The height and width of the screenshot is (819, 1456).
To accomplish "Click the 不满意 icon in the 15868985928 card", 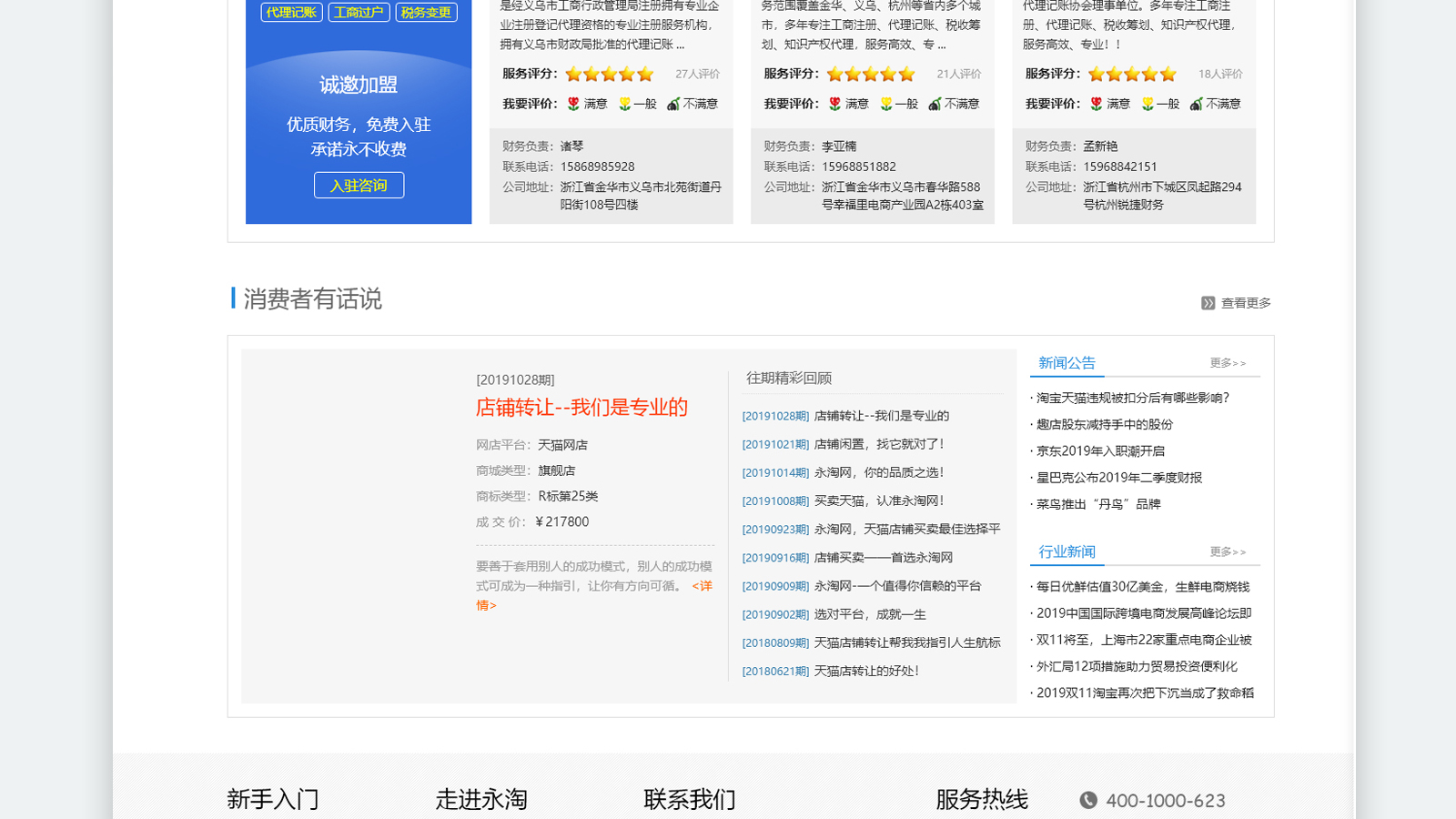I will point(673,104).
